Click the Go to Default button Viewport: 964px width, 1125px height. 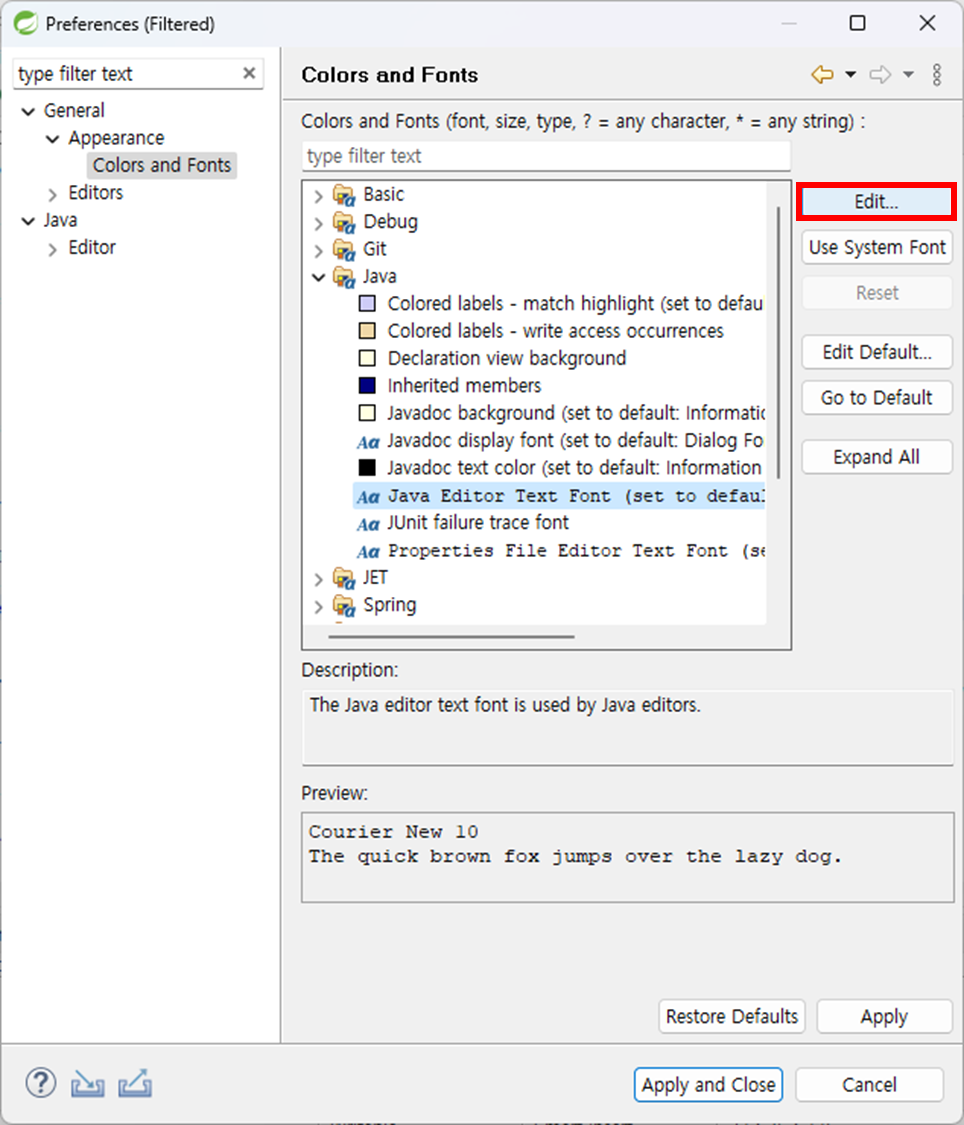(x=876, y=397)
